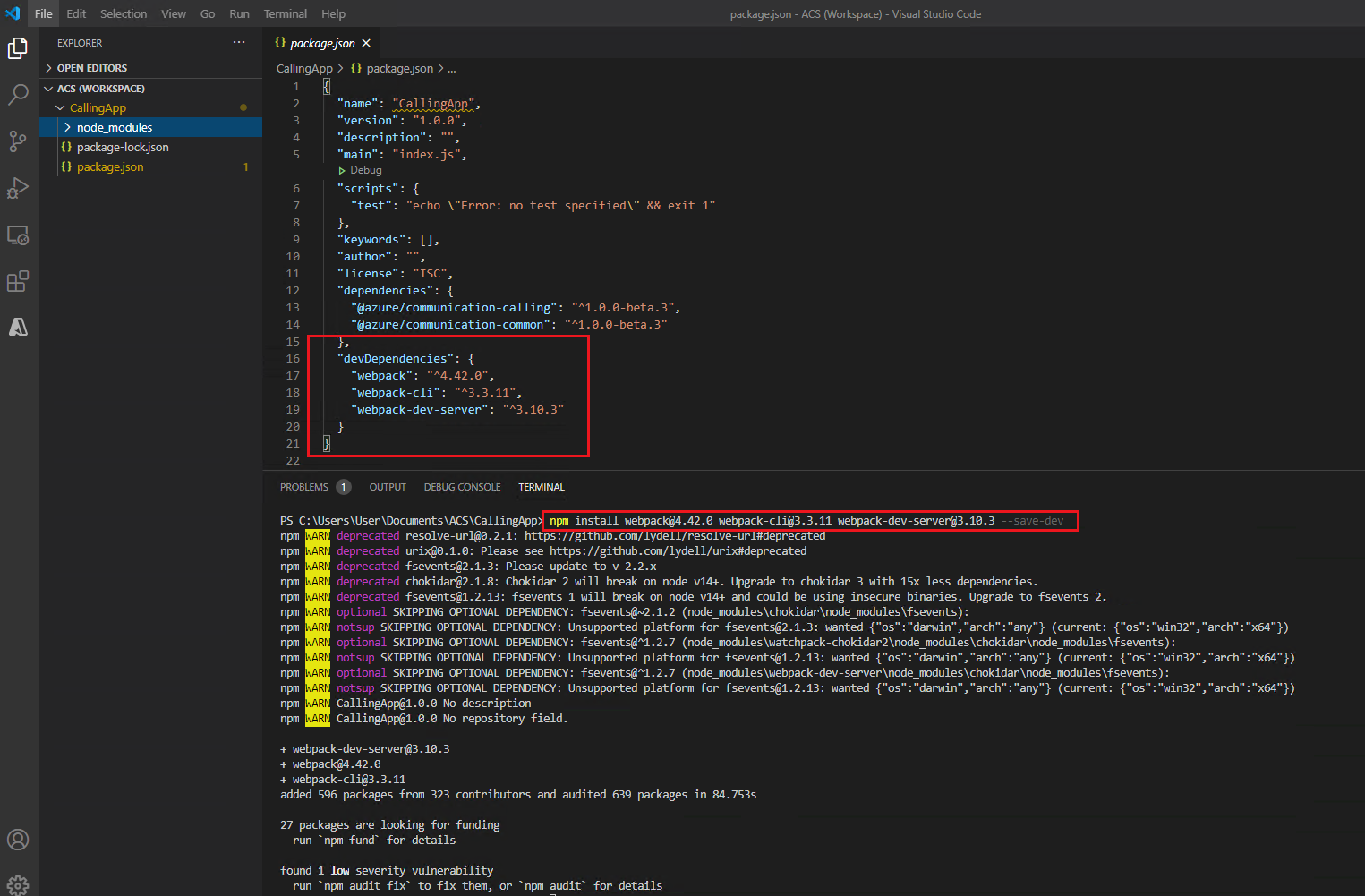
Task: Open the Accounts icon in activity bar
Action: tap(18, 840)
